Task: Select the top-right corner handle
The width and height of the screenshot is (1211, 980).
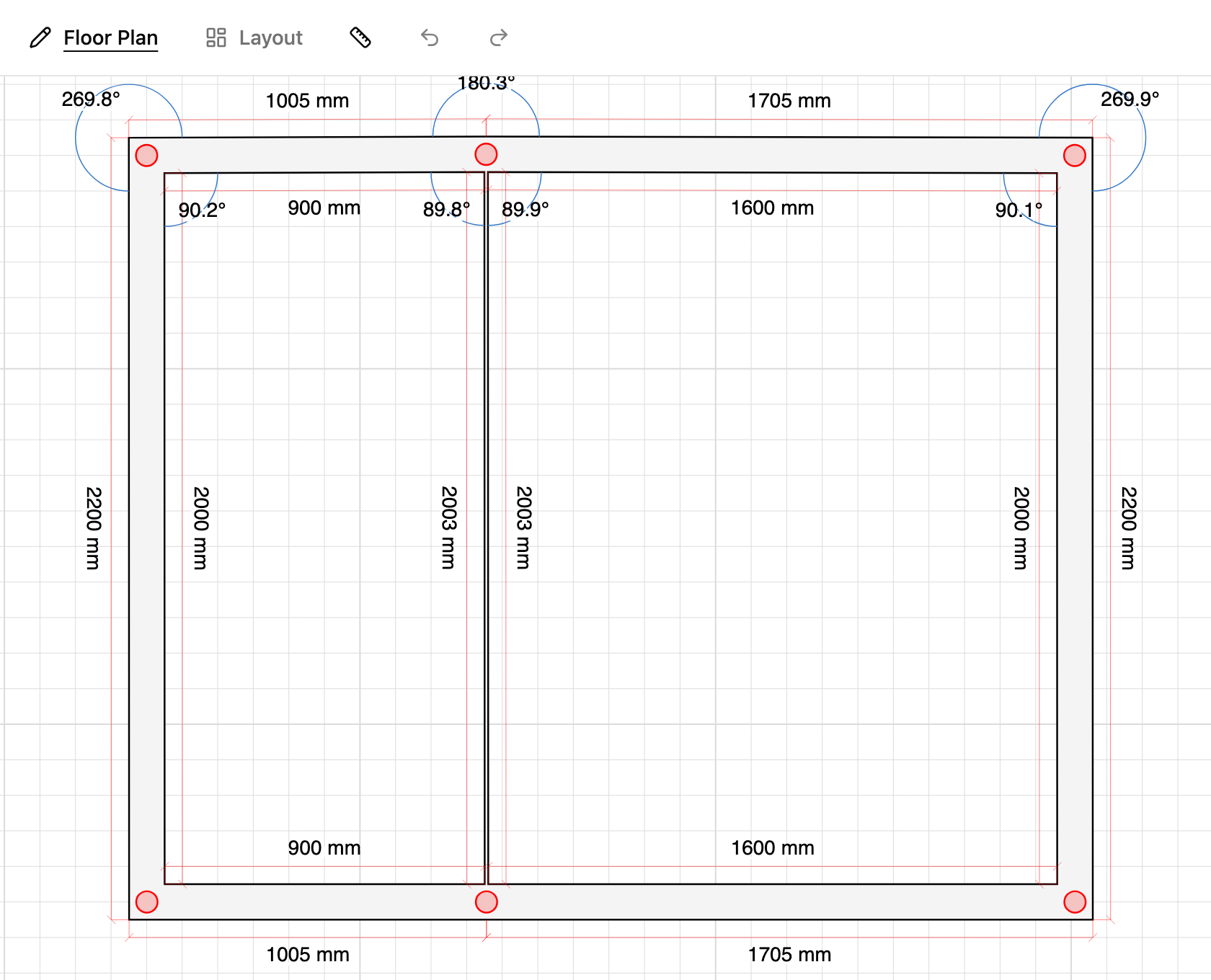Action: tap(1075, 156)
